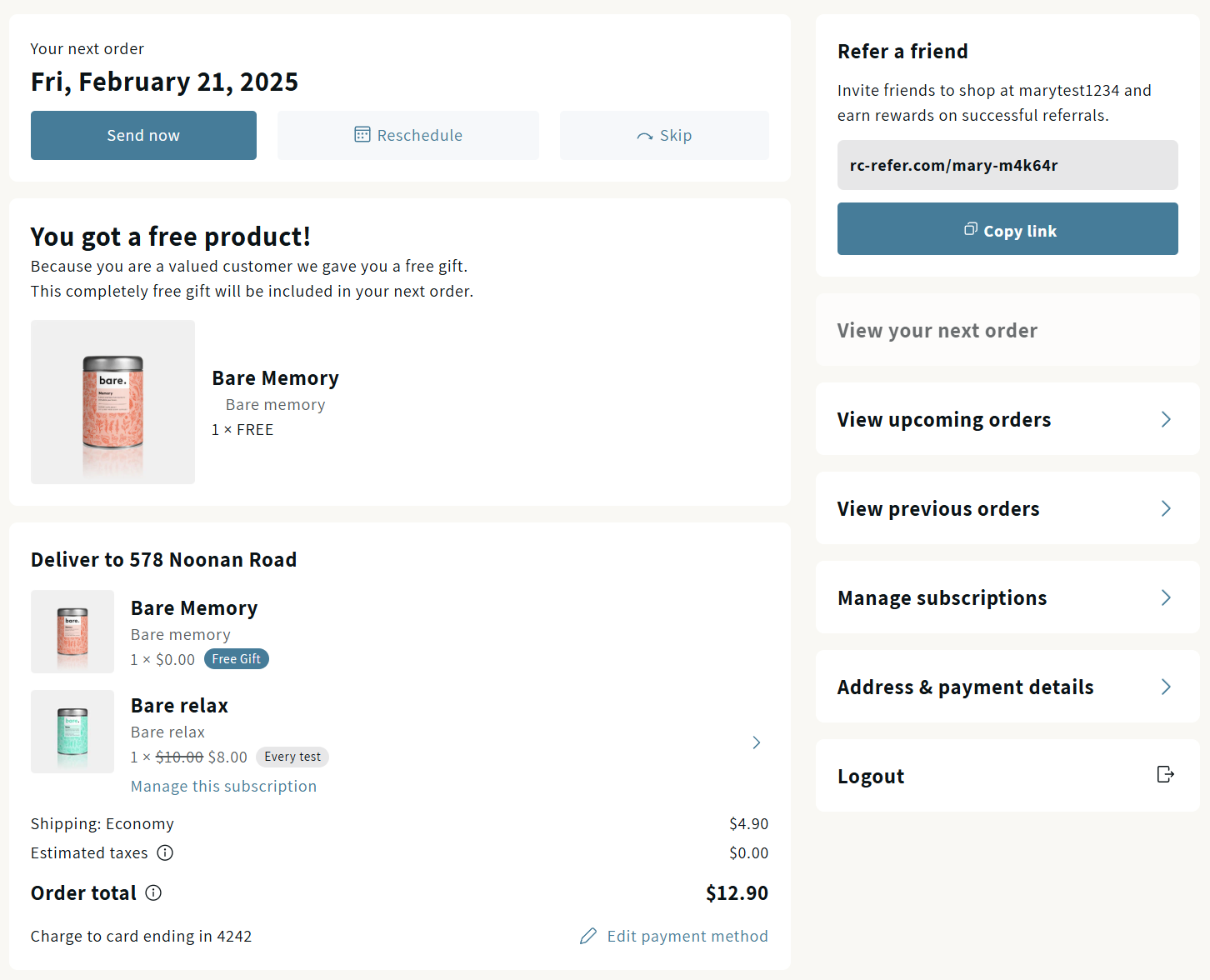Image resolution: width=1210 pixels, height=980 pixels.
Task: Click the Refer a friend heading
Action: point(902,51)
